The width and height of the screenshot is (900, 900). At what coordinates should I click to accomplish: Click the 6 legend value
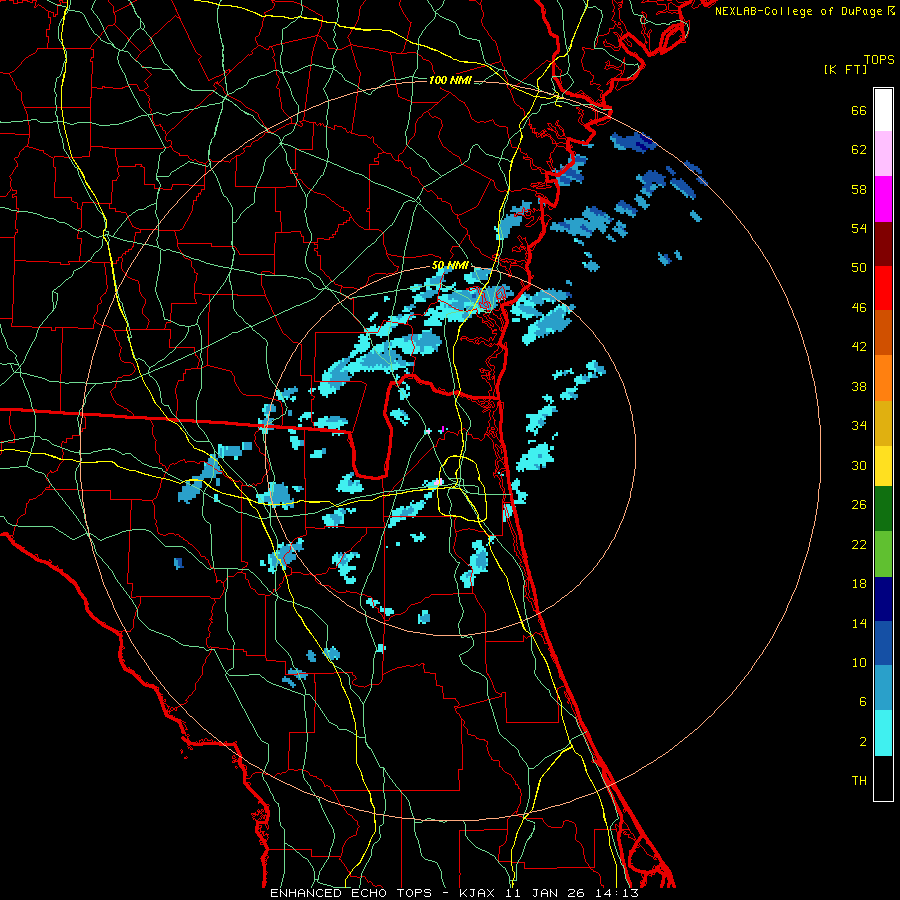click(x=863, y=702)
